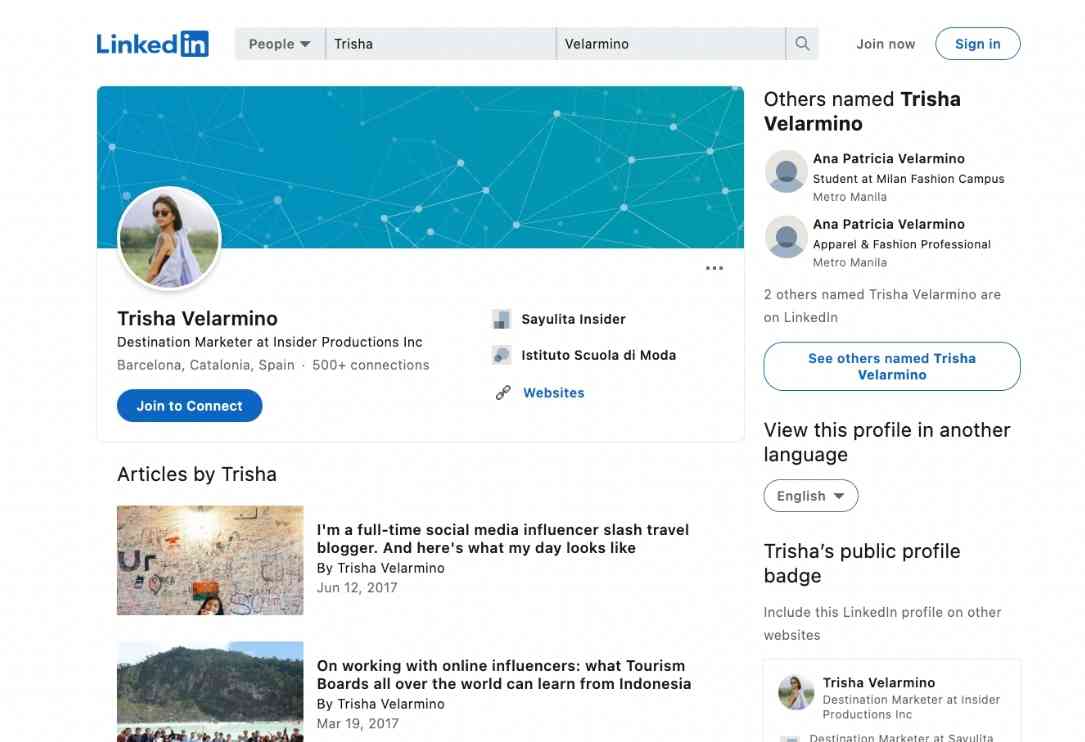Click the text Include this LinkedIn profile on other websites

(x=883, y=624)
